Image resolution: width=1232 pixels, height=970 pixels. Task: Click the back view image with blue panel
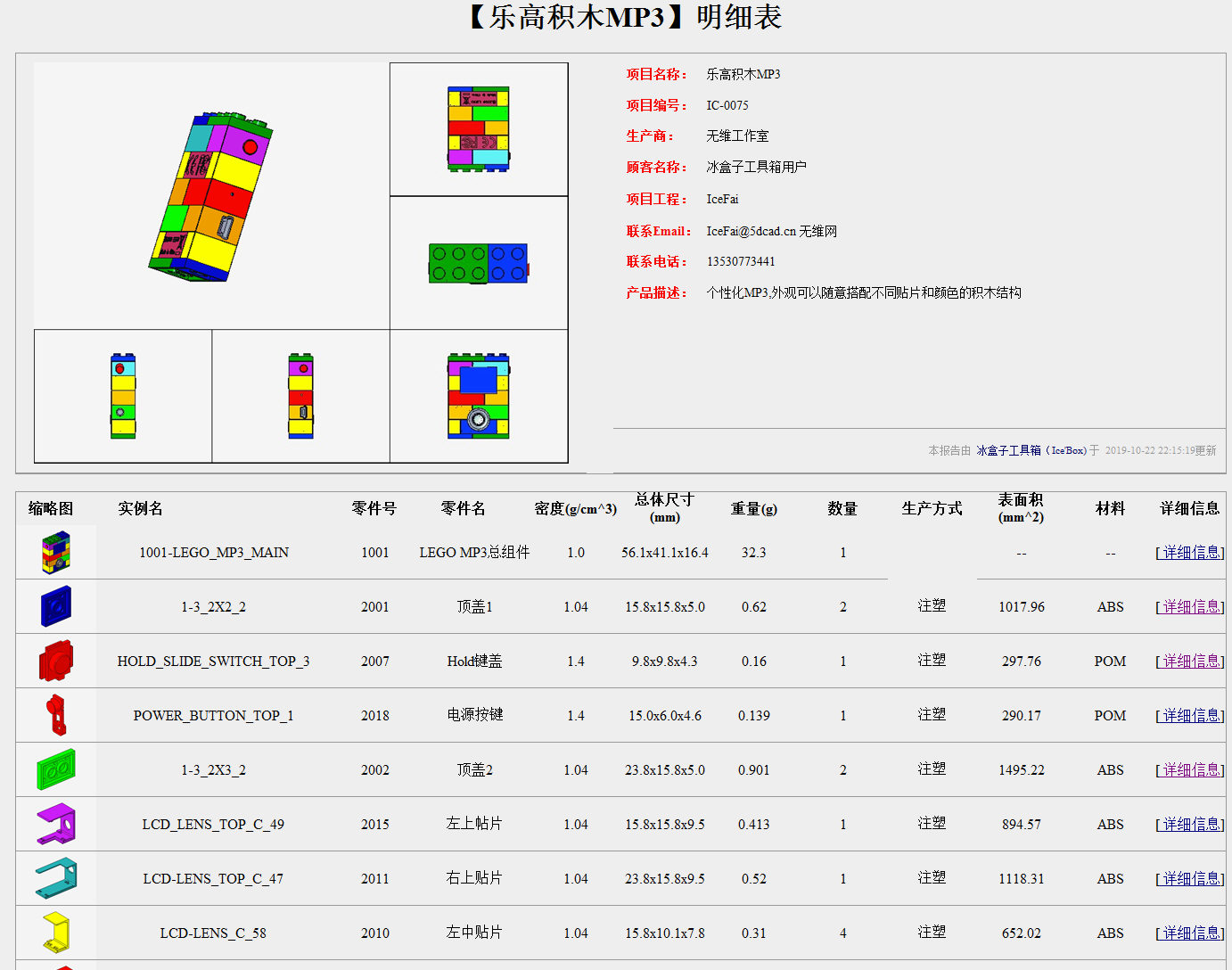(479, 396)
